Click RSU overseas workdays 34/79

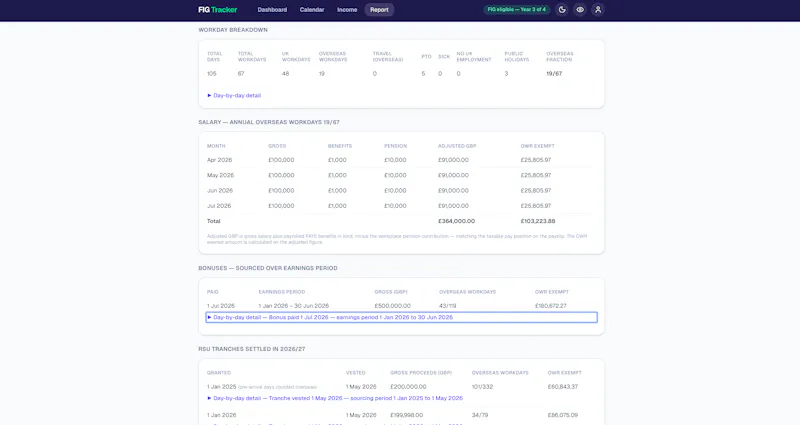480,415
